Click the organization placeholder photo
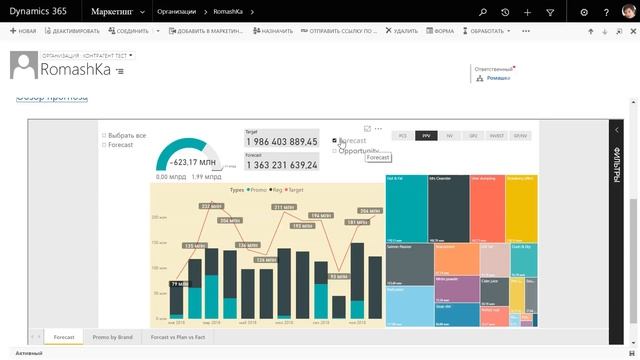Image resolution: width=640 pixels, height=360 pixels. [24, 65]
